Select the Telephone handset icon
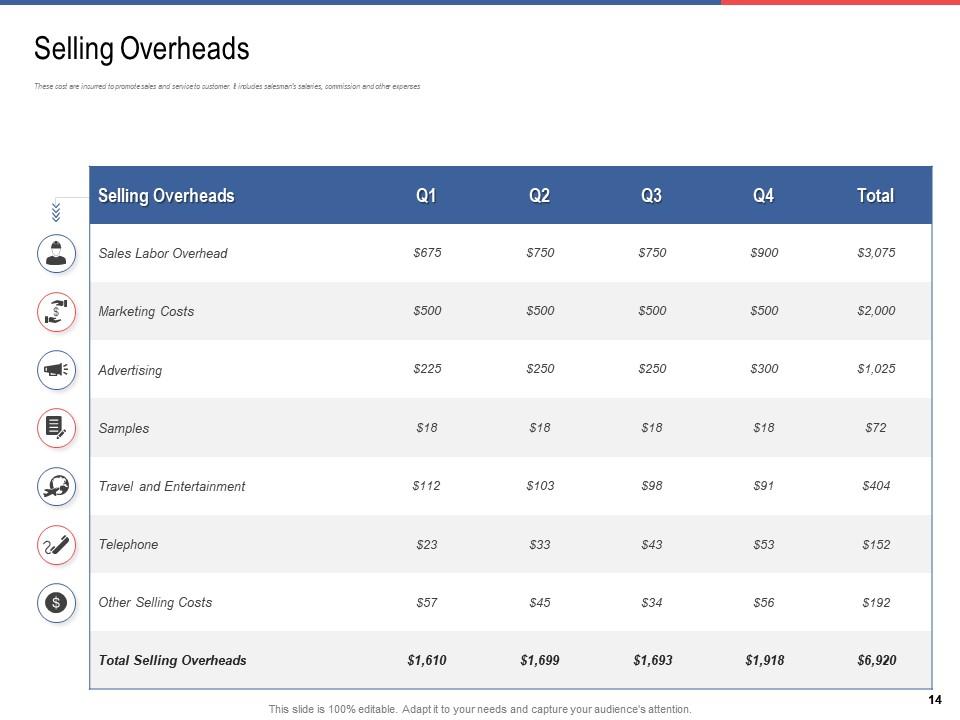 pos(56,545)
